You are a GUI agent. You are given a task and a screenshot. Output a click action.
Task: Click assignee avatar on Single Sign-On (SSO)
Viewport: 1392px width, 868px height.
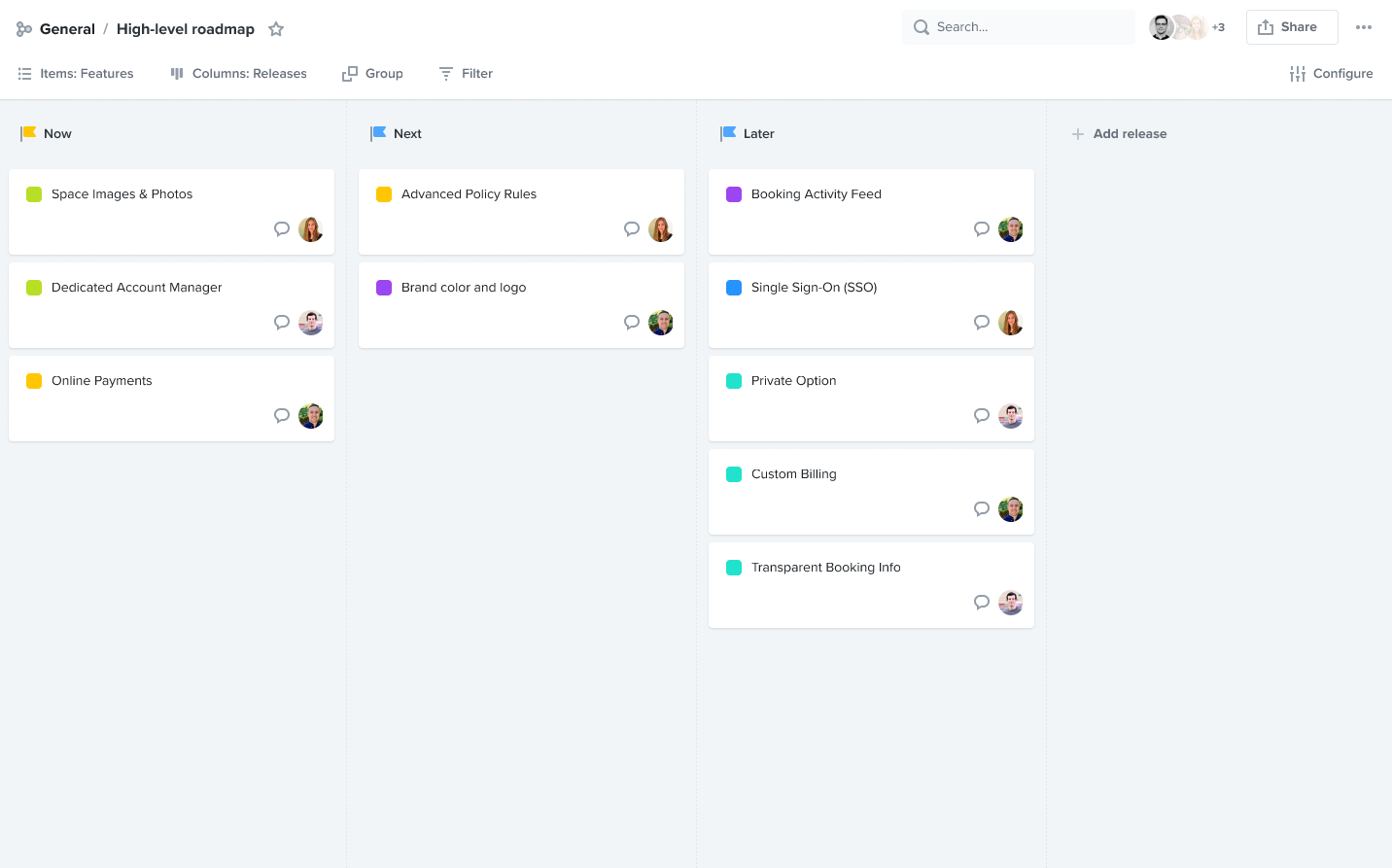point(1011,323)
